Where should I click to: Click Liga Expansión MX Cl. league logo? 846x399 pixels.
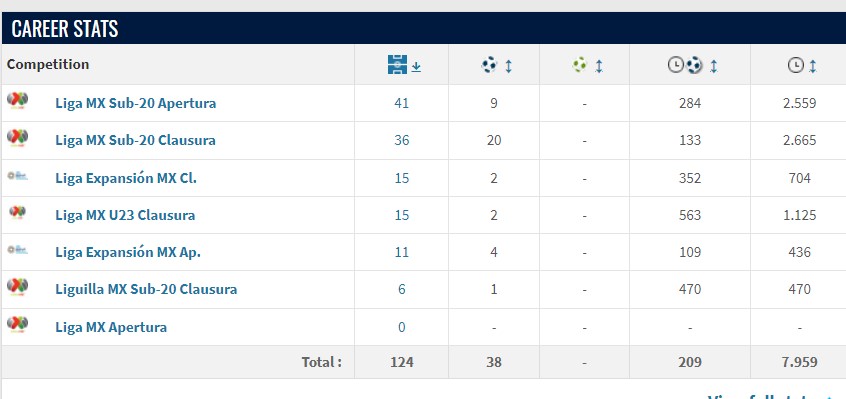point(17,176)
